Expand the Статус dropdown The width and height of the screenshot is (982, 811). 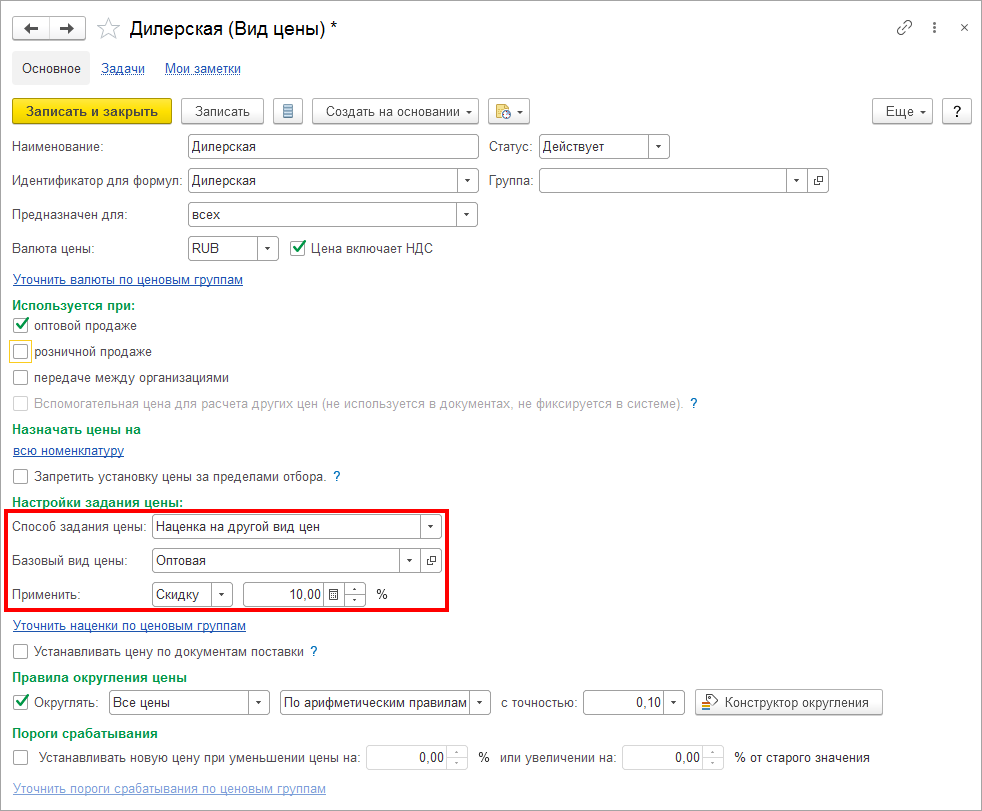(x=658, y=147)
